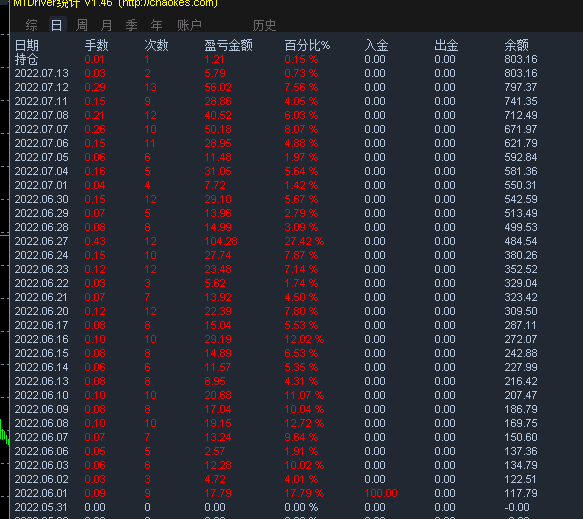Select the 2022.06.13 date row
Image resolution: width=583 pixels, height=519 pixels.
click(42, 381)
